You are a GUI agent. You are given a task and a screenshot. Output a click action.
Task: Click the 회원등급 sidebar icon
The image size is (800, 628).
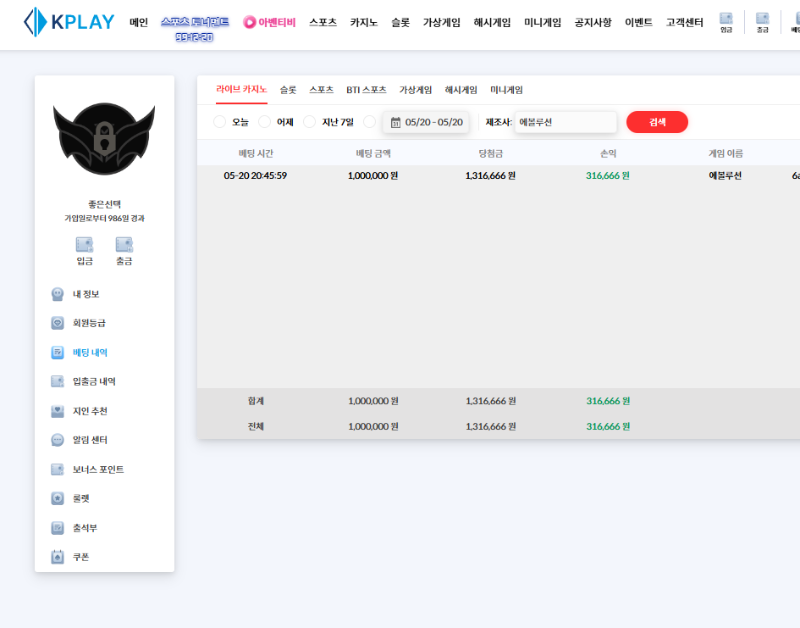coord(58,323)
